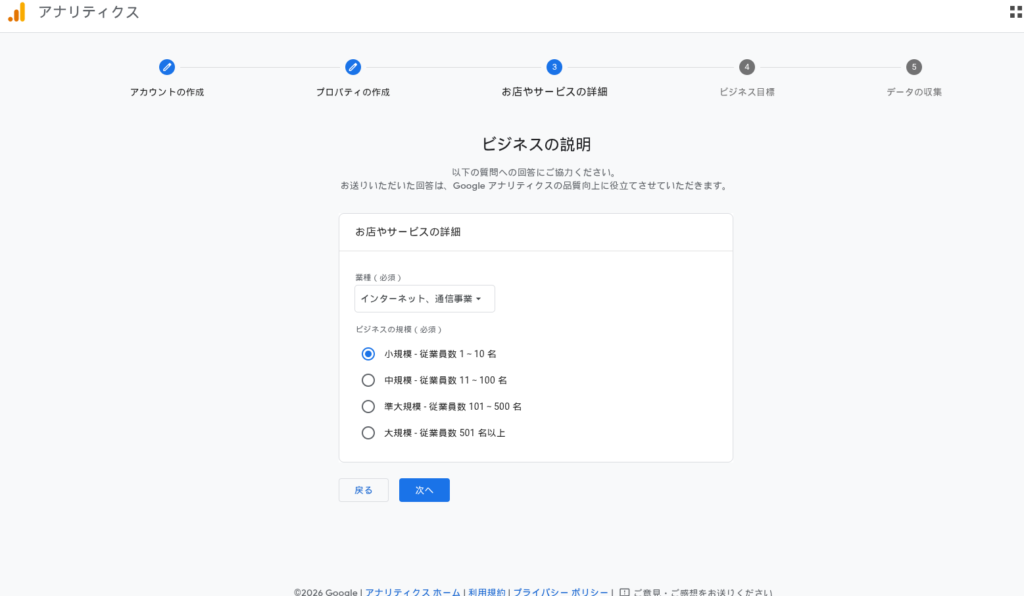Click the step 1 pencil icon
Image resolution: width=1024 pixels, height=596 pixels.
pos(167,67)
